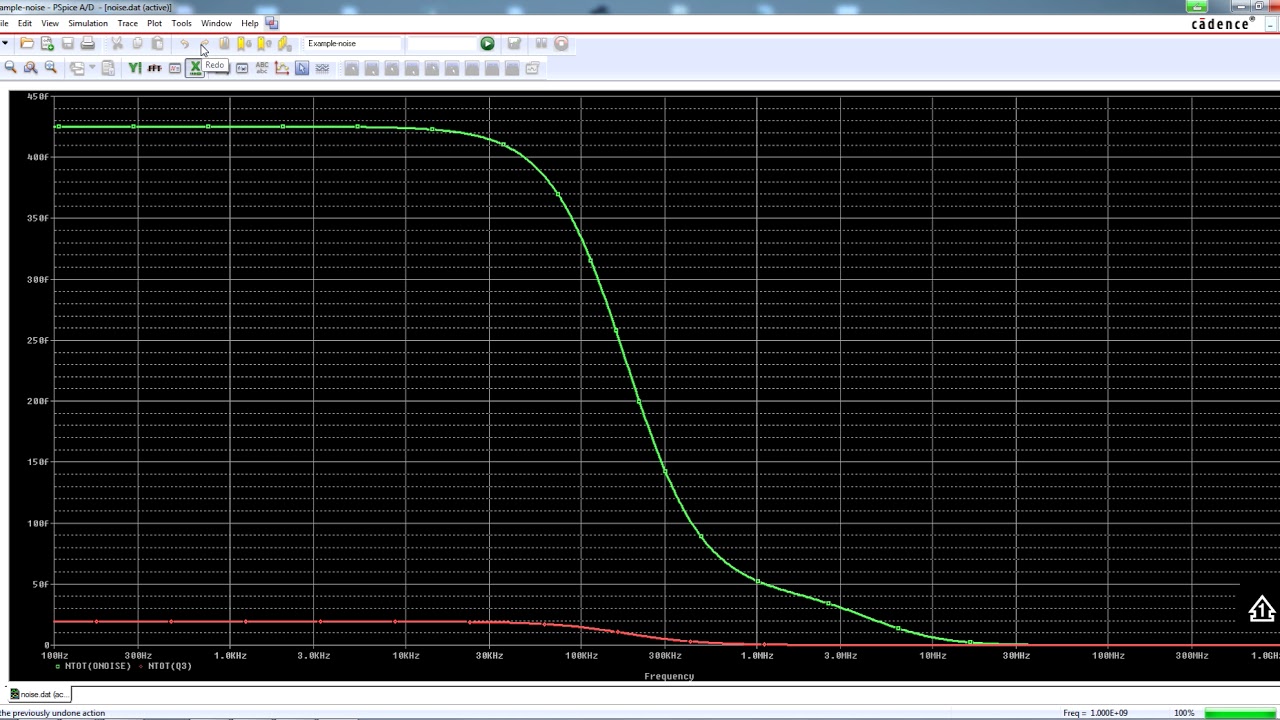Open the Trace menu

tap(127, 23)
